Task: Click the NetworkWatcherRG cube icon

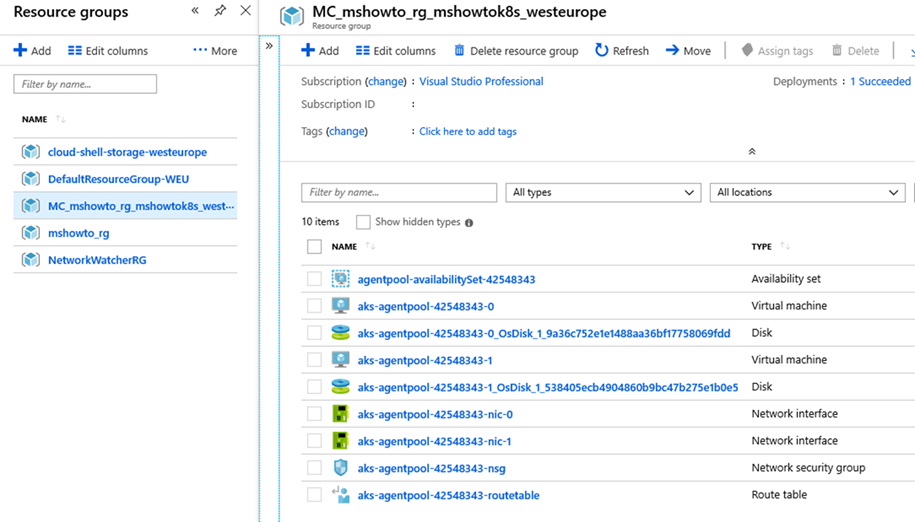Action: pyautogui.click(x=30, y=260)
